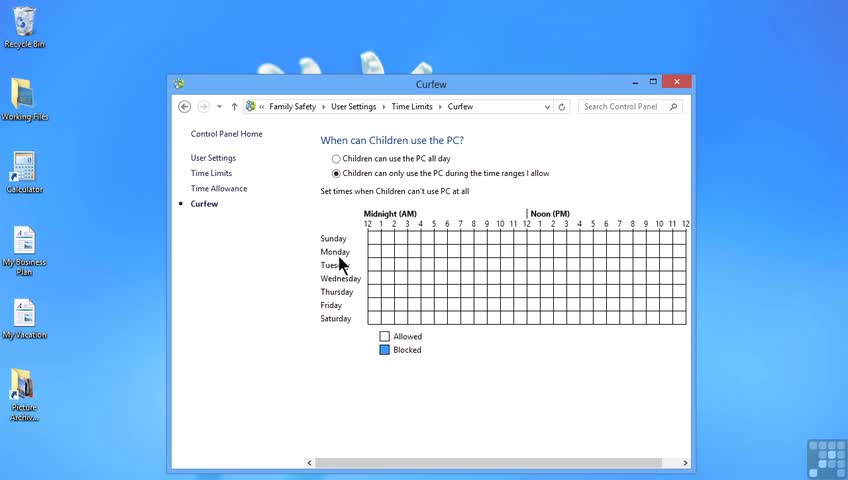This screenshot has height=480, width=848.
Task: Click the Forward navigation arrow
Action: (x=203, y=106)
